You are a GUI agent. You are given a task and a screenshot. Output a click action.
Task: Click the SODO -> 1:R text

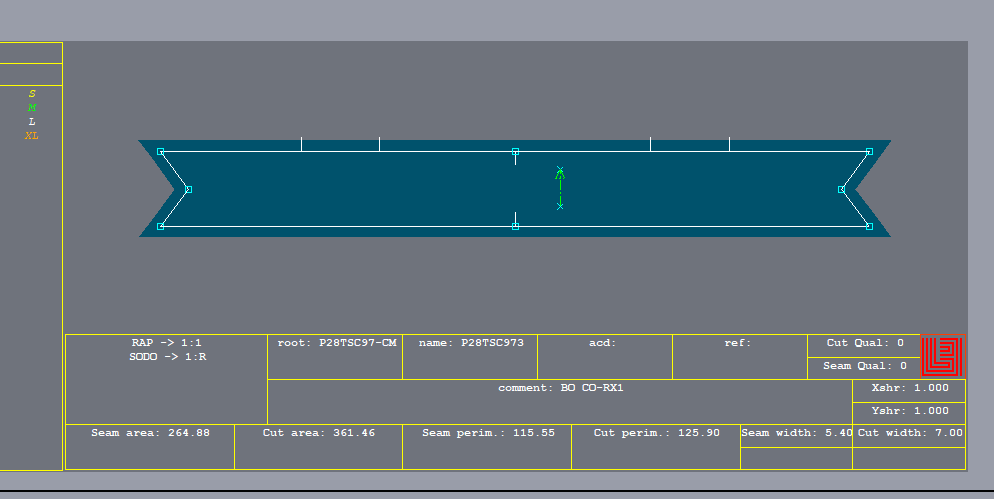tap(167, 357)
